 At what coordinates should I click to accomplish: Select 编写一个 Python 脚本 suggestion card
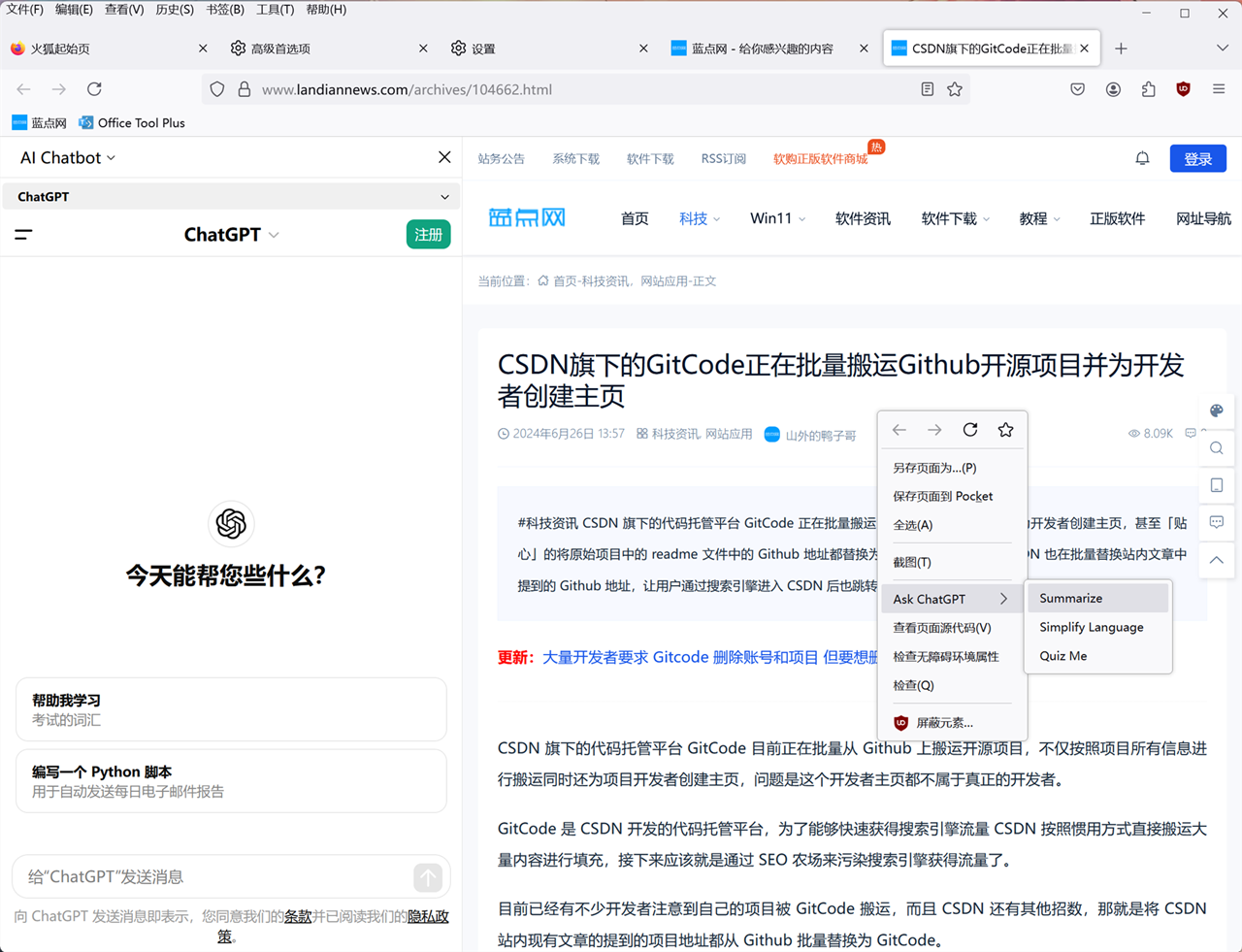231,781
